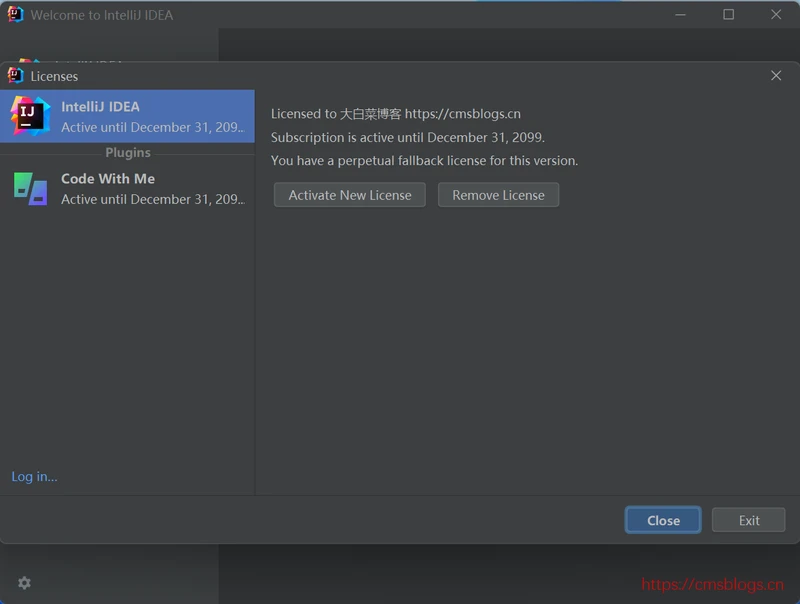Click the perpetual fallback license message
The width and height of the screenshot is (800, 604).
click(424, 160)
